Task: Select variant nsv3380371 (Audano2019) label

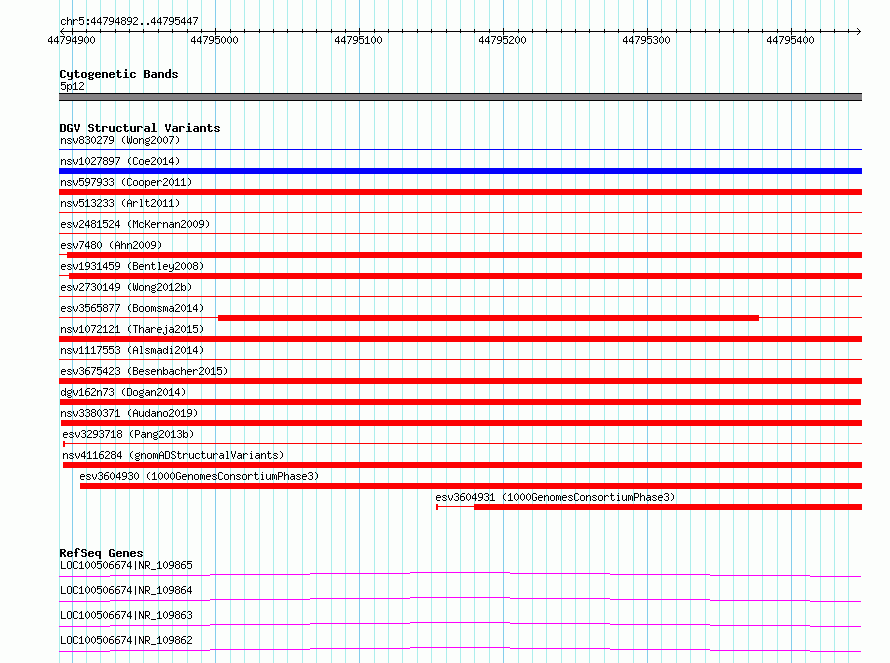Action: [129, 413]
